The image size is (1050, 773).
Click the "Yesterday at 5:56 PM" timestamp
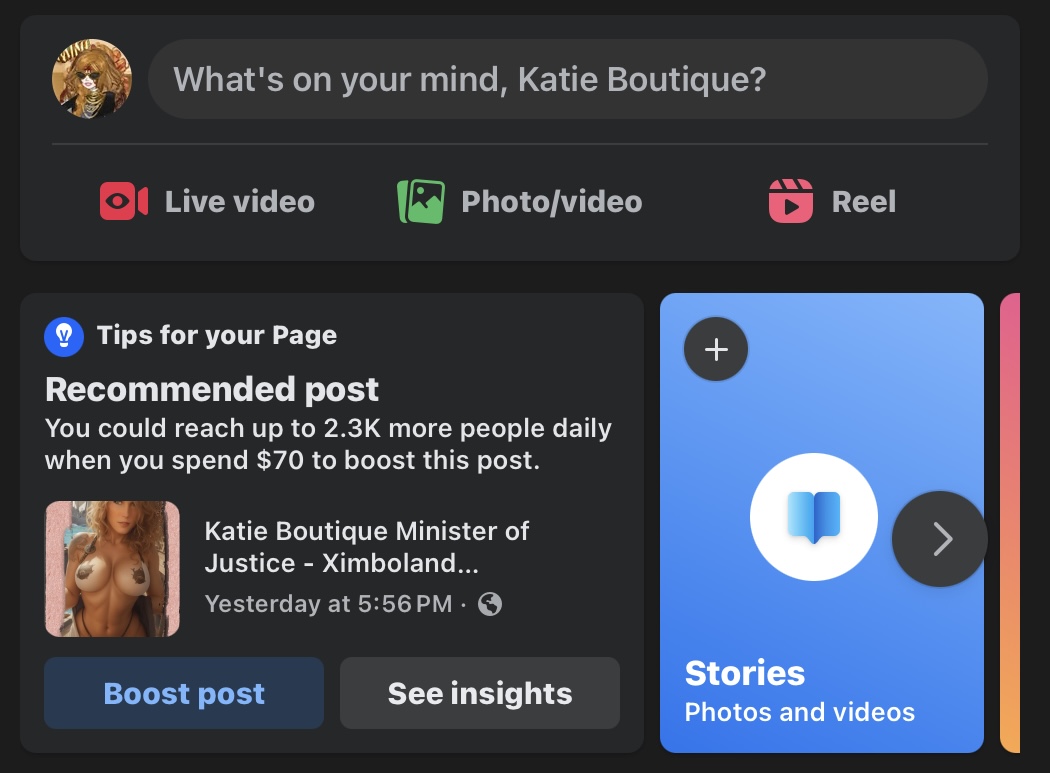tap(328, 604)
